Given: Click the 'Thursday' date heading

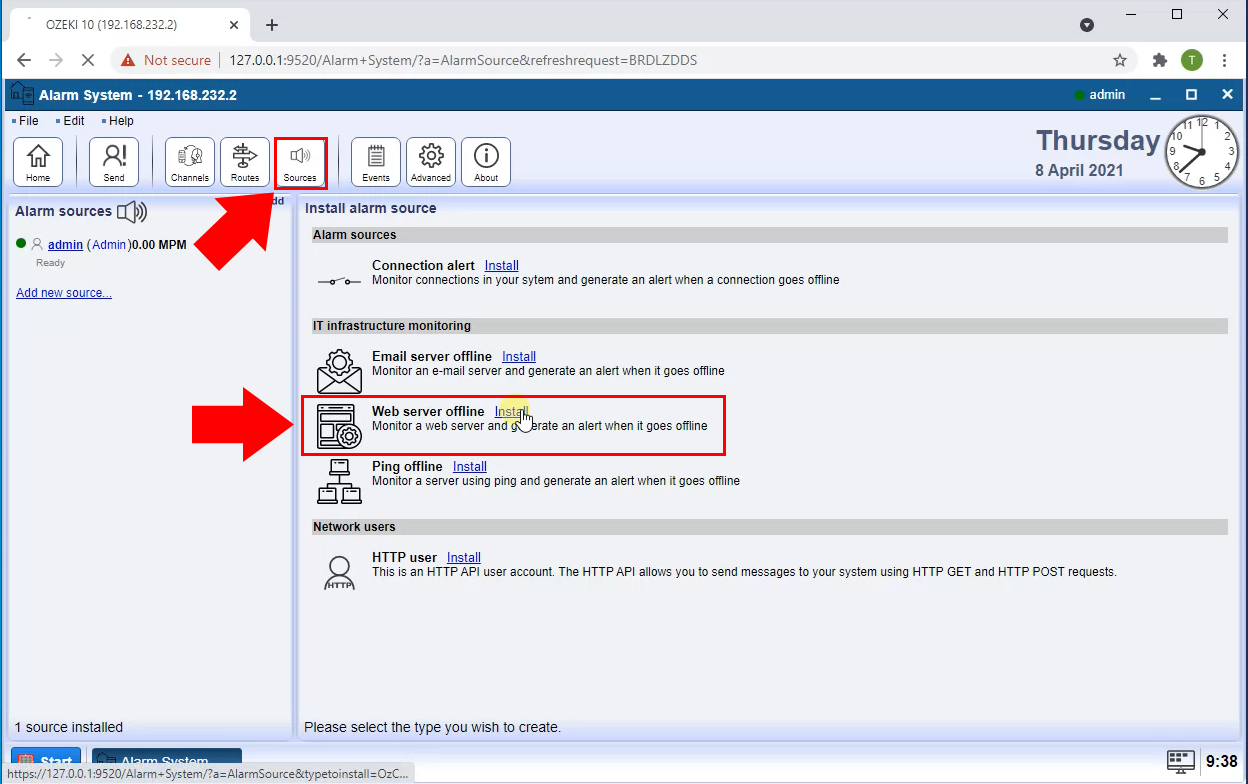Looking at the screenshot, I should [1098, 140].
